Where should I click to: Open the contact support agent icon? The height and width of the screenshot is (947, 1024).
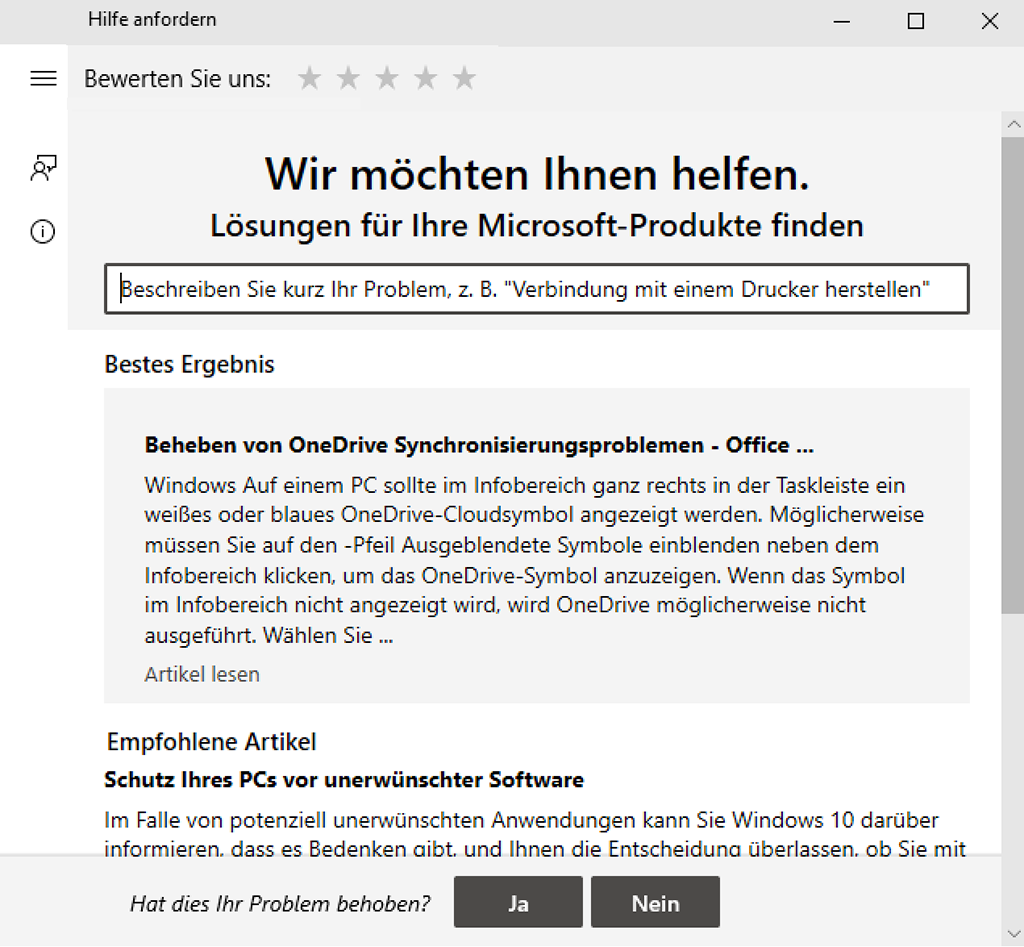pos(43,168)
